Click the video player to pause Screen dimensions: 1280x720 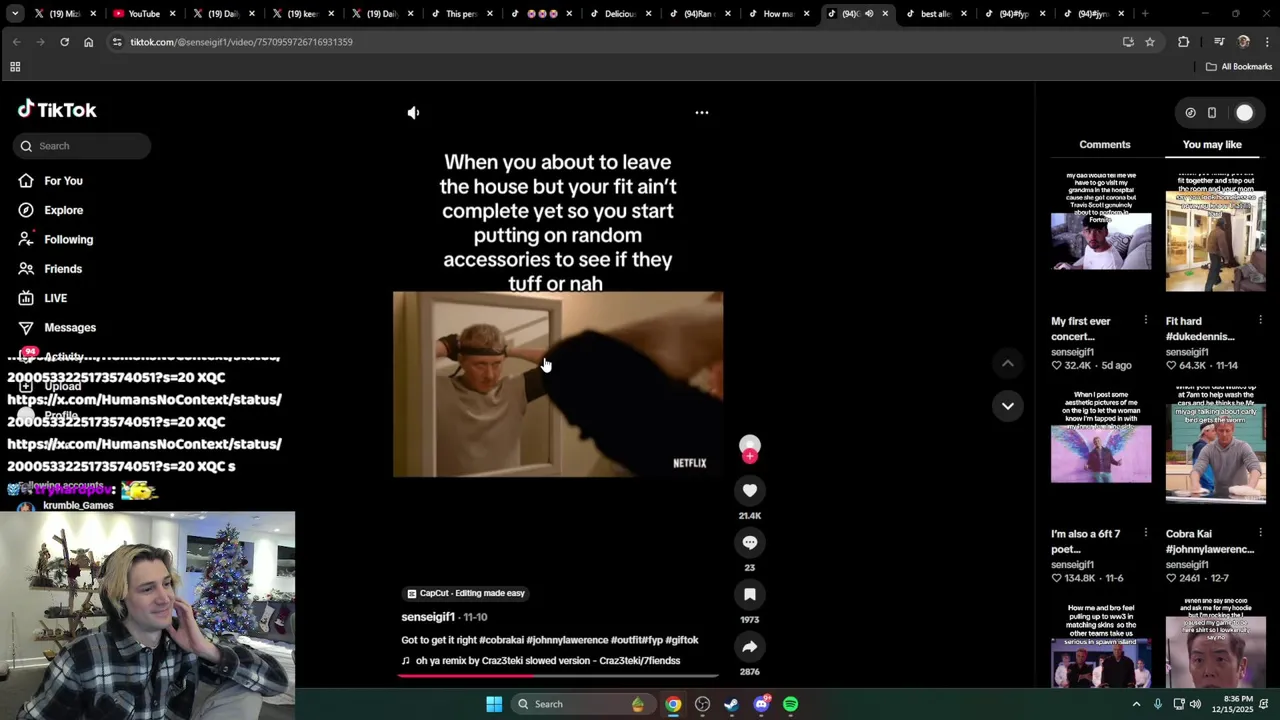(x=558, y=384)
